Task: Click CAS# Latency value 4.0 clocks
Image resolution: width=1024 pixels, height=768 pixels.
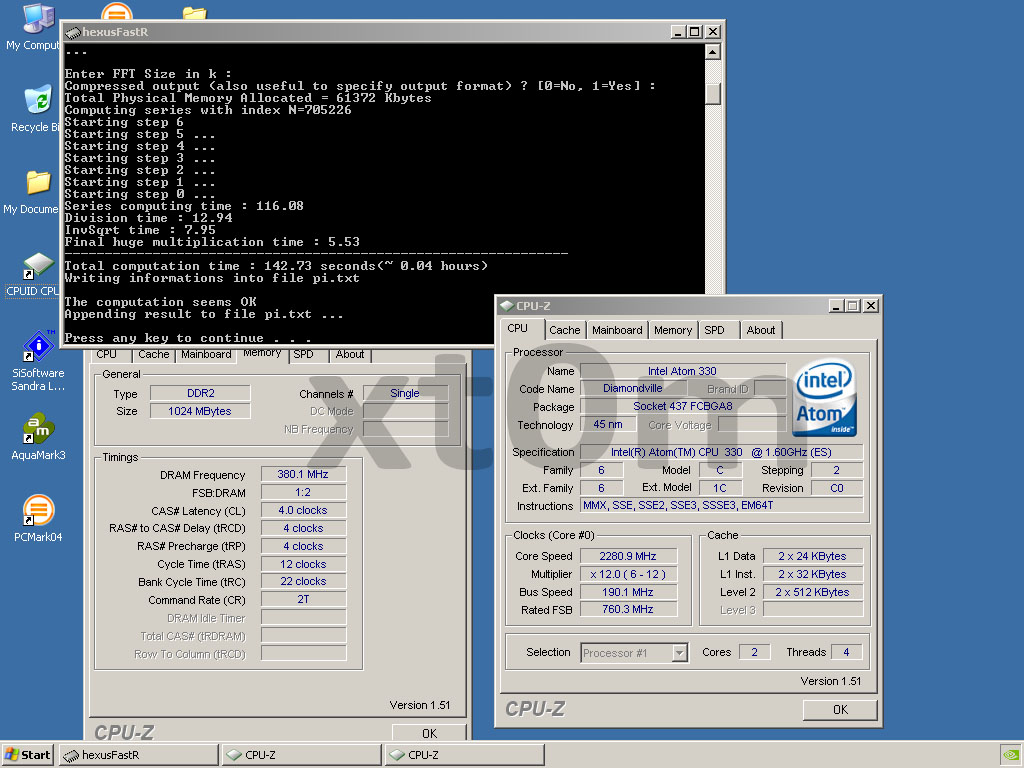Action: click(303, 511)
